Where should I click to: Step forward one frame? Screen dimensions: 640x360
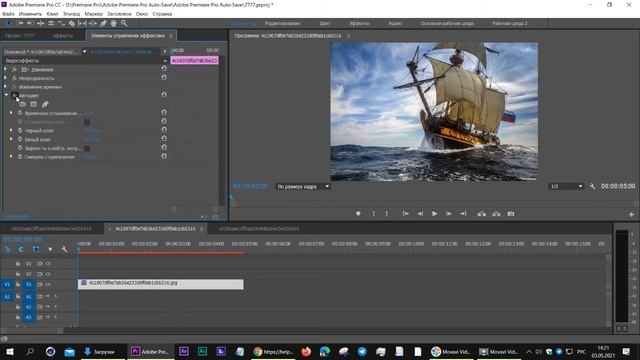[x=448, y=214]
